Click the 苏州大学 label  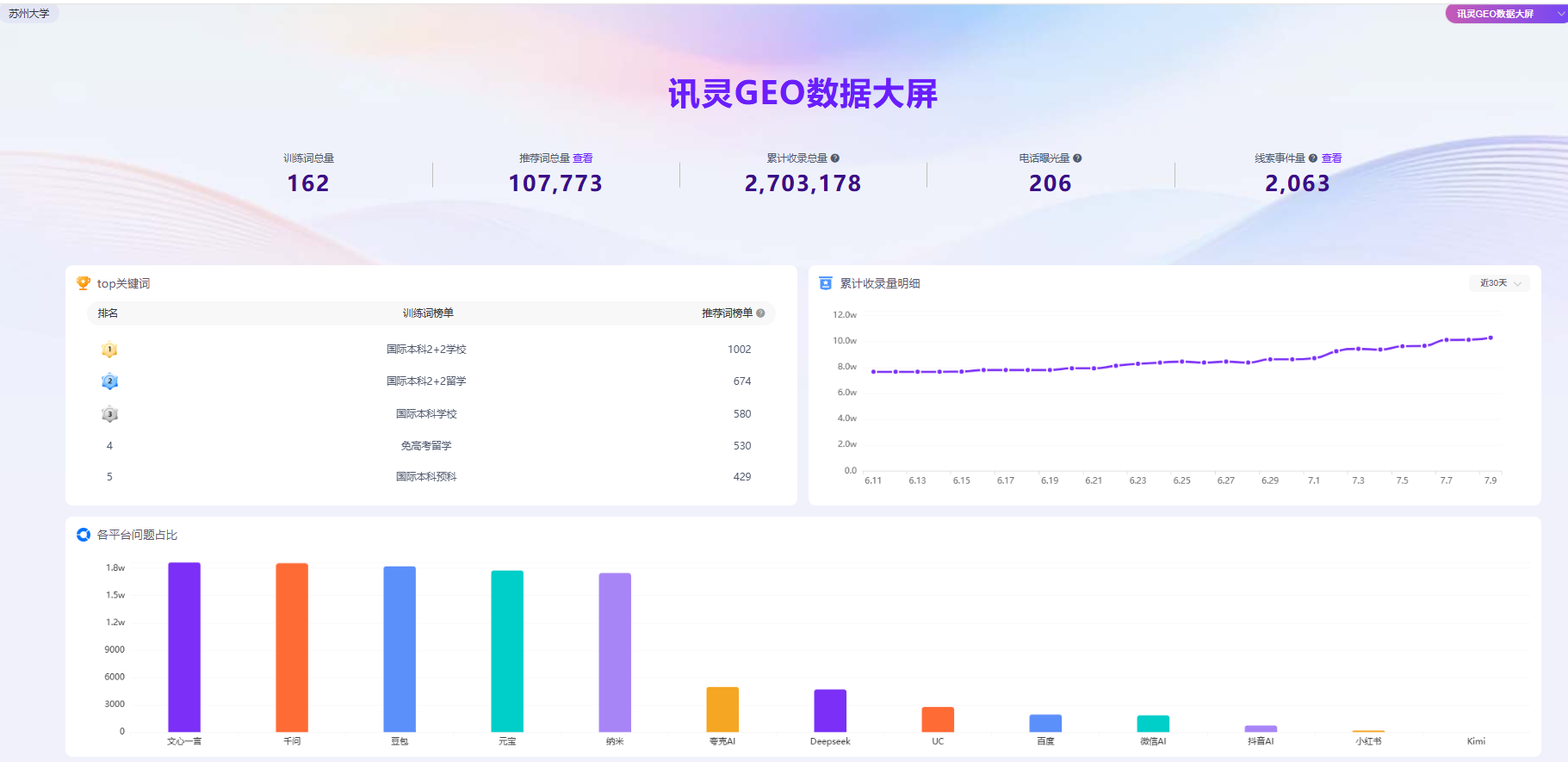[29, 14]
